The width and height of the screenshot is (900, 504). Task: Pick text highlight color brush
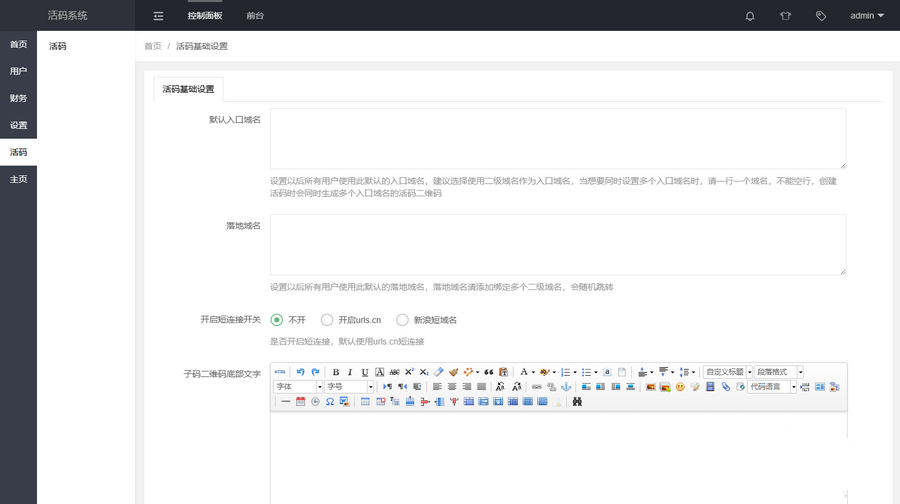coord(544,372)
